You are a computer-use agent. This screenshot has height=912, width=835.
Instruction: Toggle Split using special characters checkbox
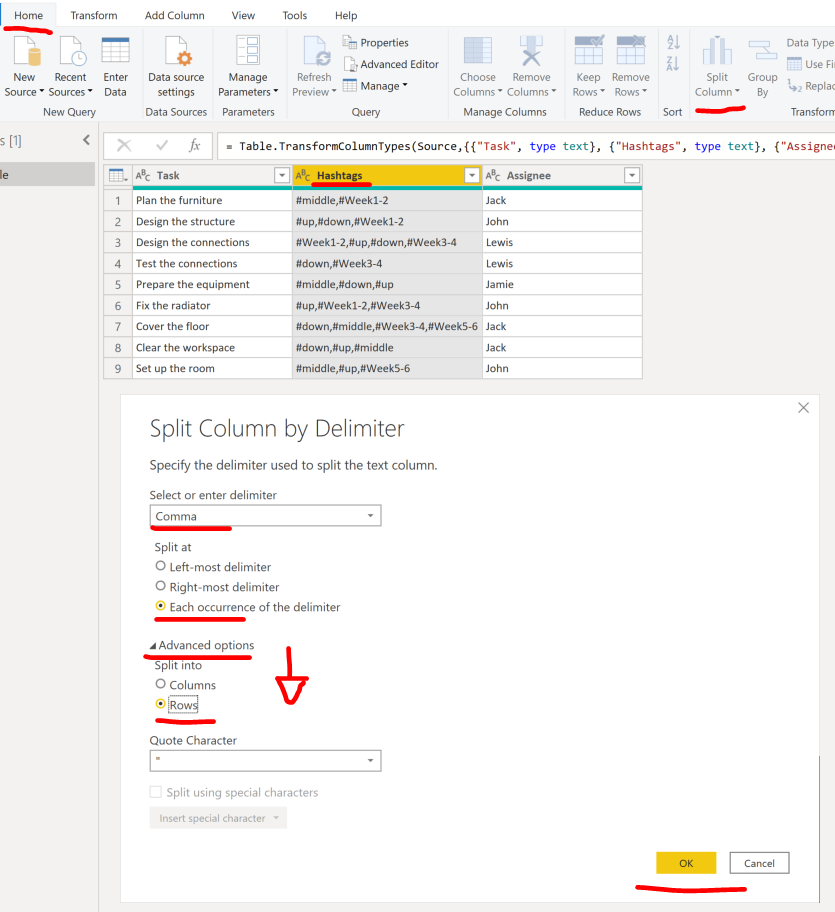point(156,792)
